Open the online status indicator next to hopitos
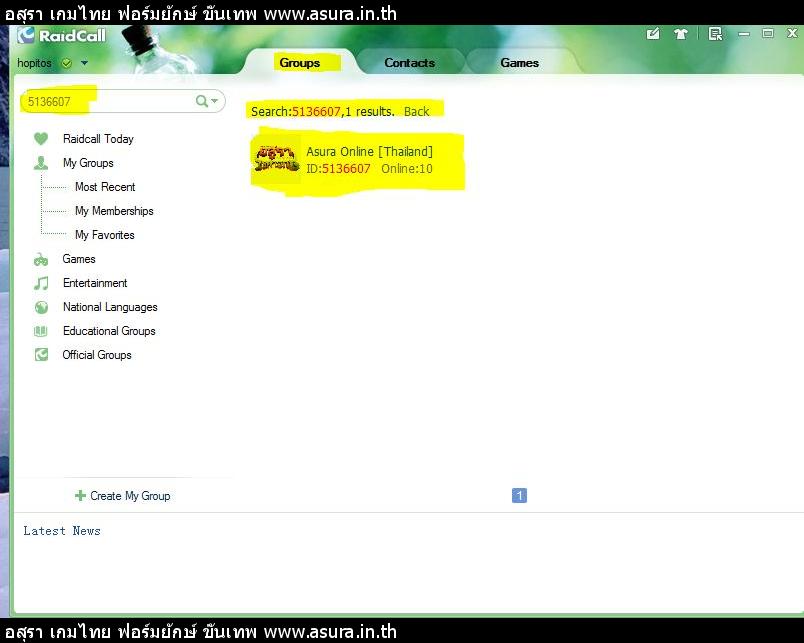The height and width of the screenshot is (643, 804). click(66, 63)
